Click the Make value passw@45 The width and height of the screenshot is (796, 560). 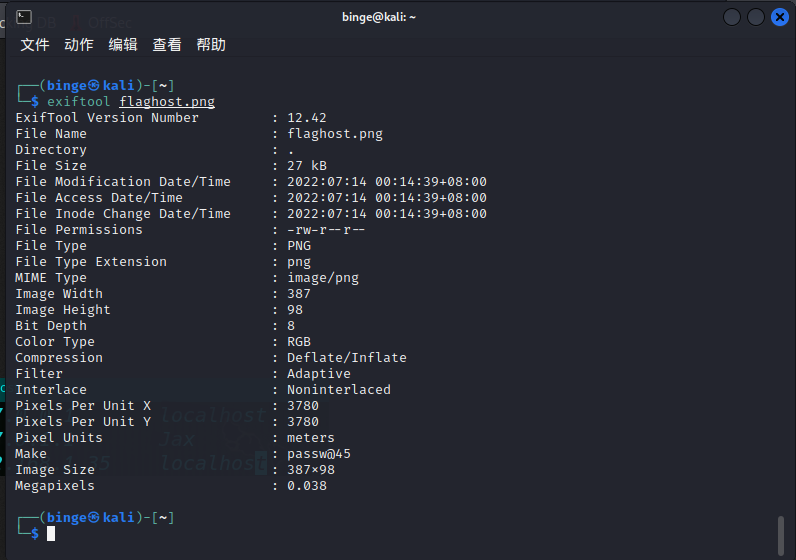pos(319,454)
